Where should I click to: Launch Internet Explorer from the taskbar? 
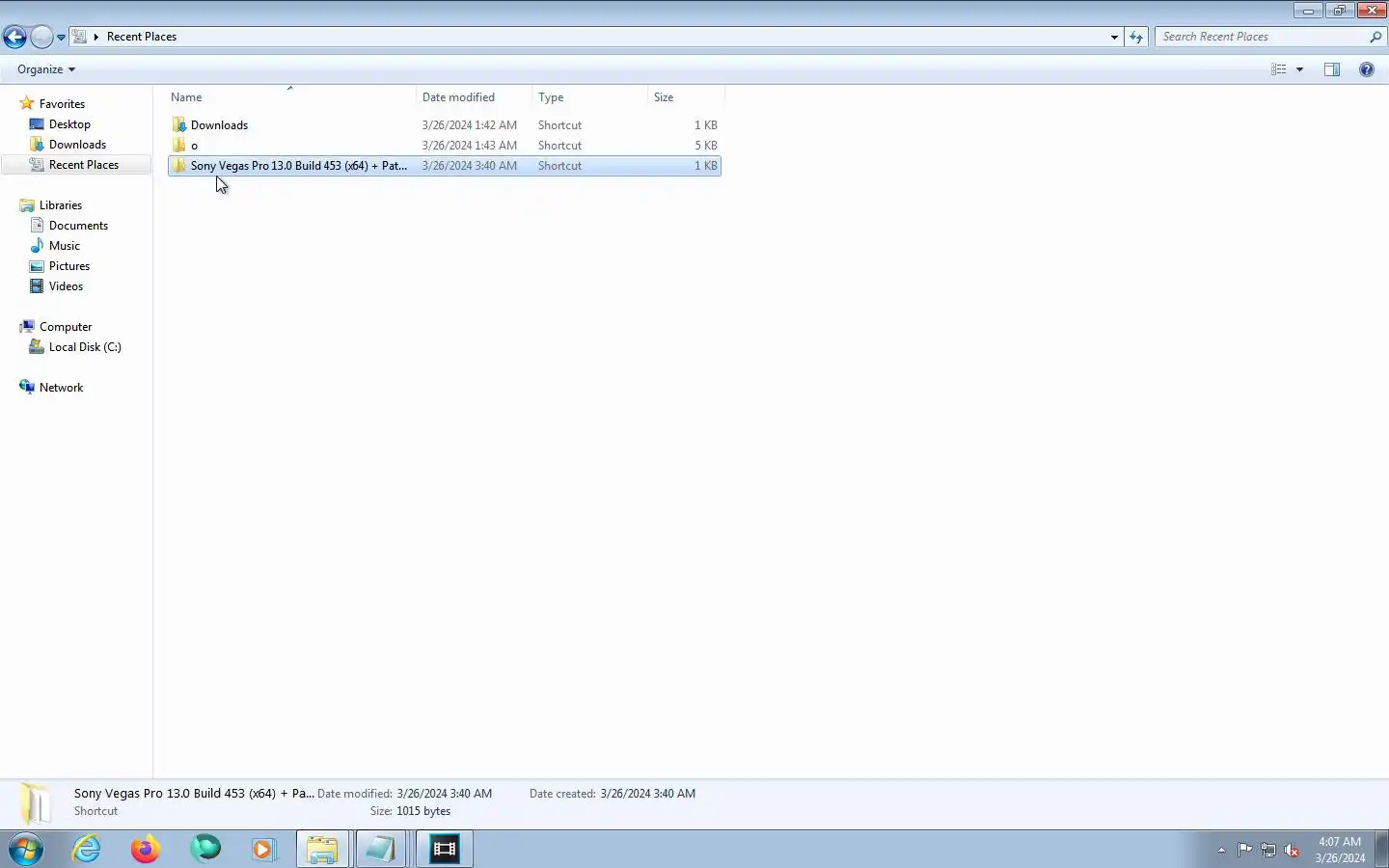(87, 850)
